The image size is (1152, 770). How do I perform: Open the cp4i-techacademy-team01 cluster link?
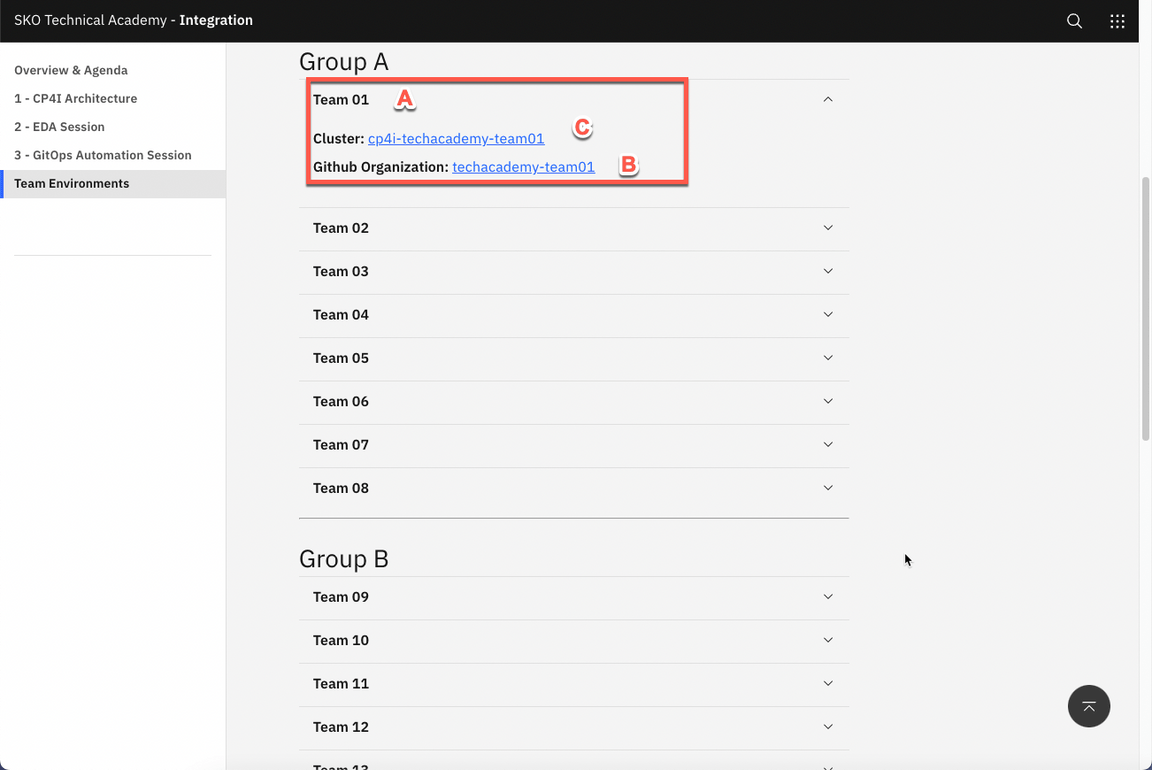click(456, 139)
